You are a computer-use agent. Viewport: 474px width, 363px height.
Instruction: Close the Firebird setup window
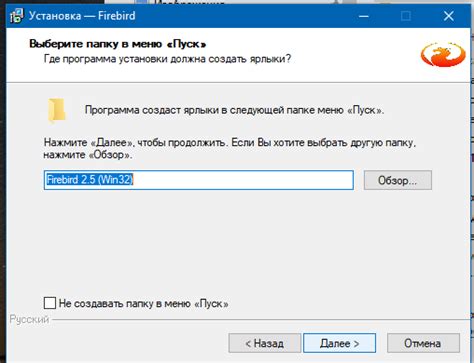point(448,16)
